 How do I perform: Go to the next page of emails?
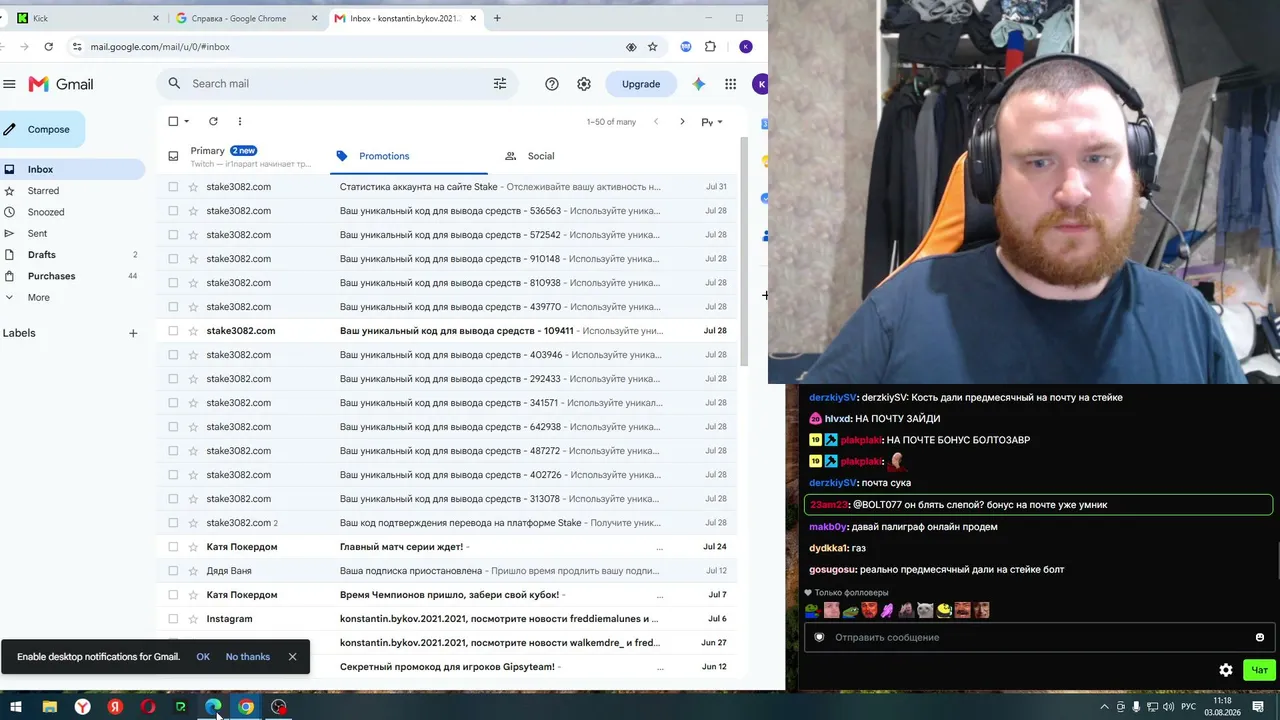point(682,122)
